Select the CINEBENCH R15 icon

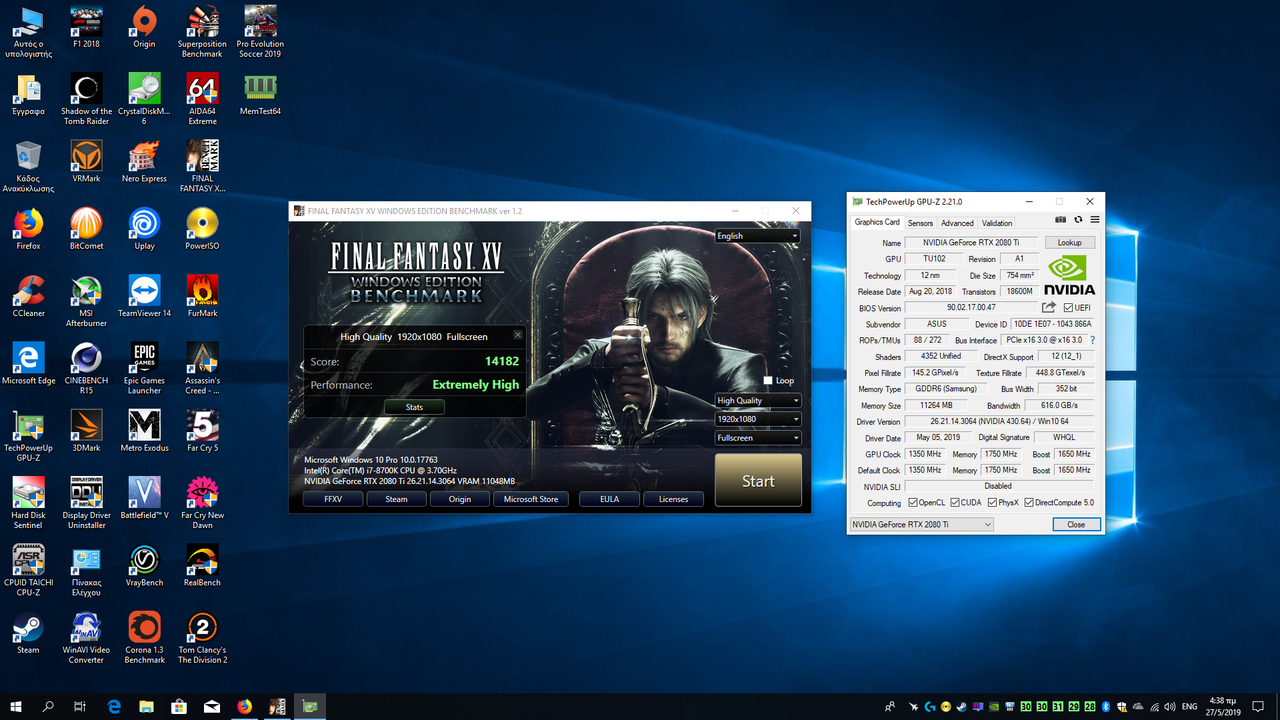pos(86,368)
